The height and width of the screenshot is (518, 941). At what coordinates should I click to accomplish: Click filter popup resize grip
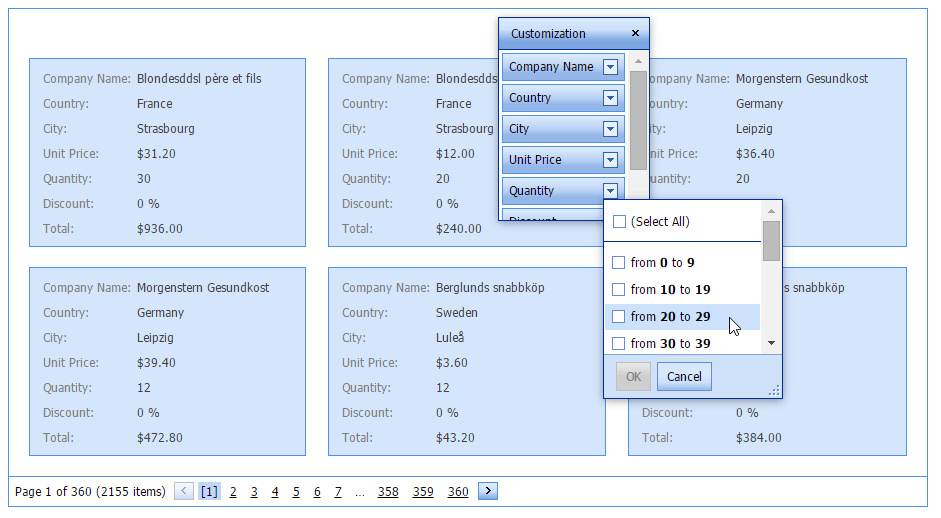click(775, 391)
